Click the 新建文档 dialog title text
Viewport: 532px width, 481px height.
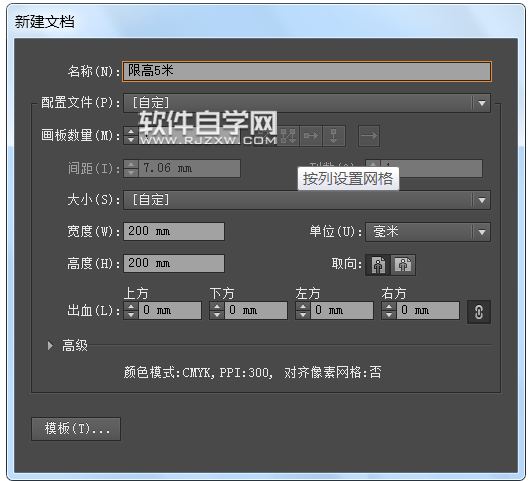pos(44,22)
